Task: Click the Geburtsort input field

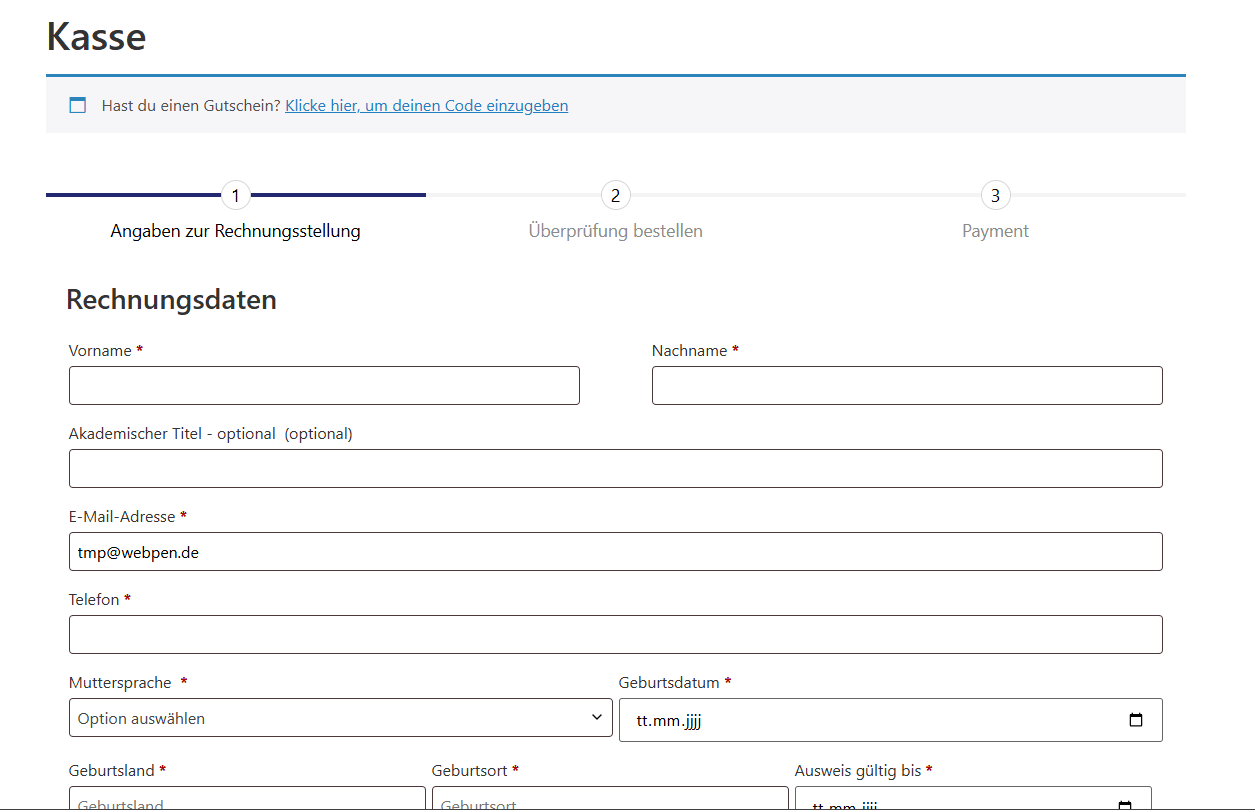Action: pos(610,798)
